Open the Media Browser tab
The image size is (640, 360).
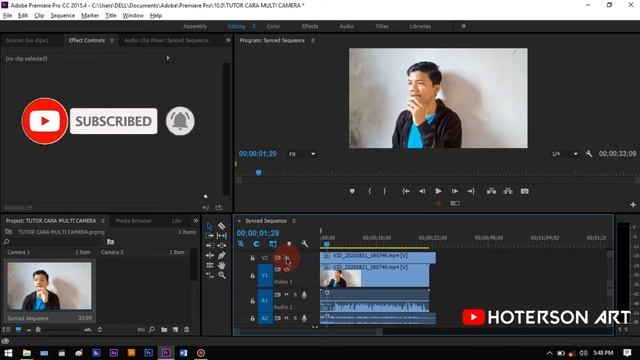(133, 220)
